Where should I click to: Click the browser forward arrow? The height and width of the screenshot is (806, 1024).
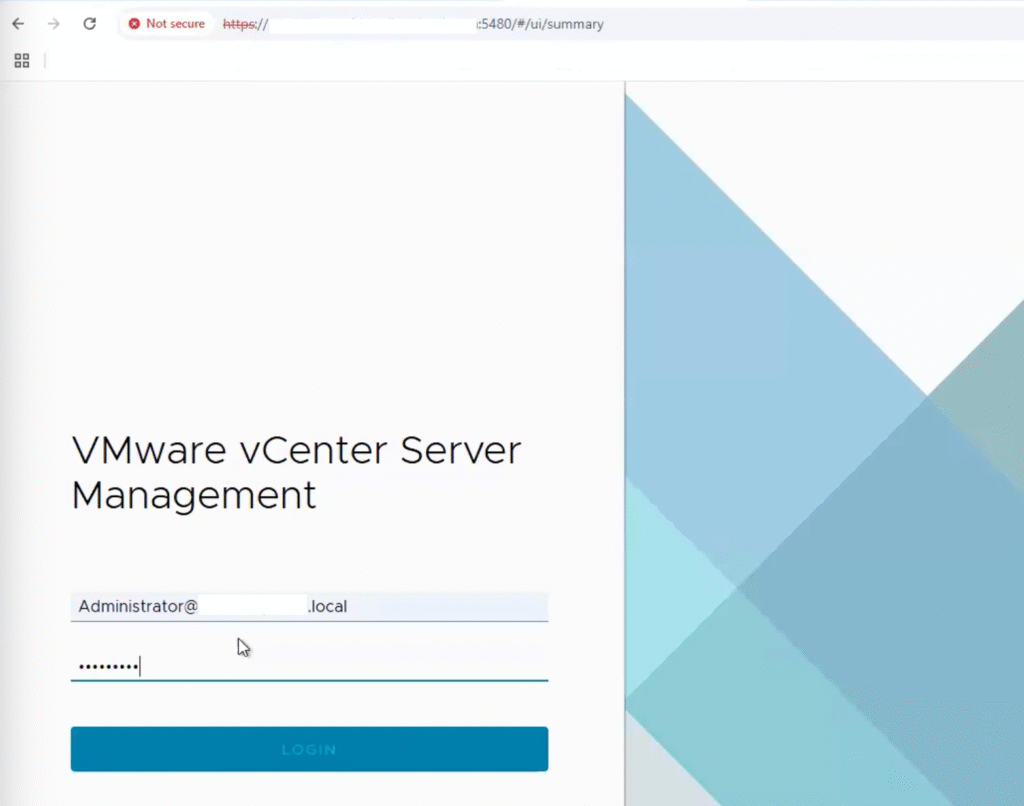click(54, 24)
